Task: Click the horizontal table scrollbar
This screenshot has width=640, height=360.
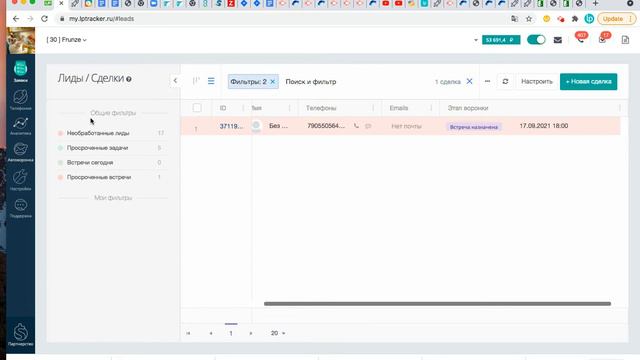Action: (437, 304)
